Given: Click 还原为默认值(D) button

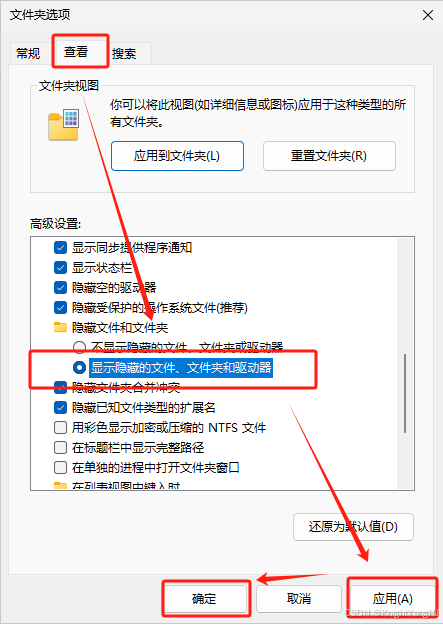Looking at the screenshot, I should click(353, 527).
